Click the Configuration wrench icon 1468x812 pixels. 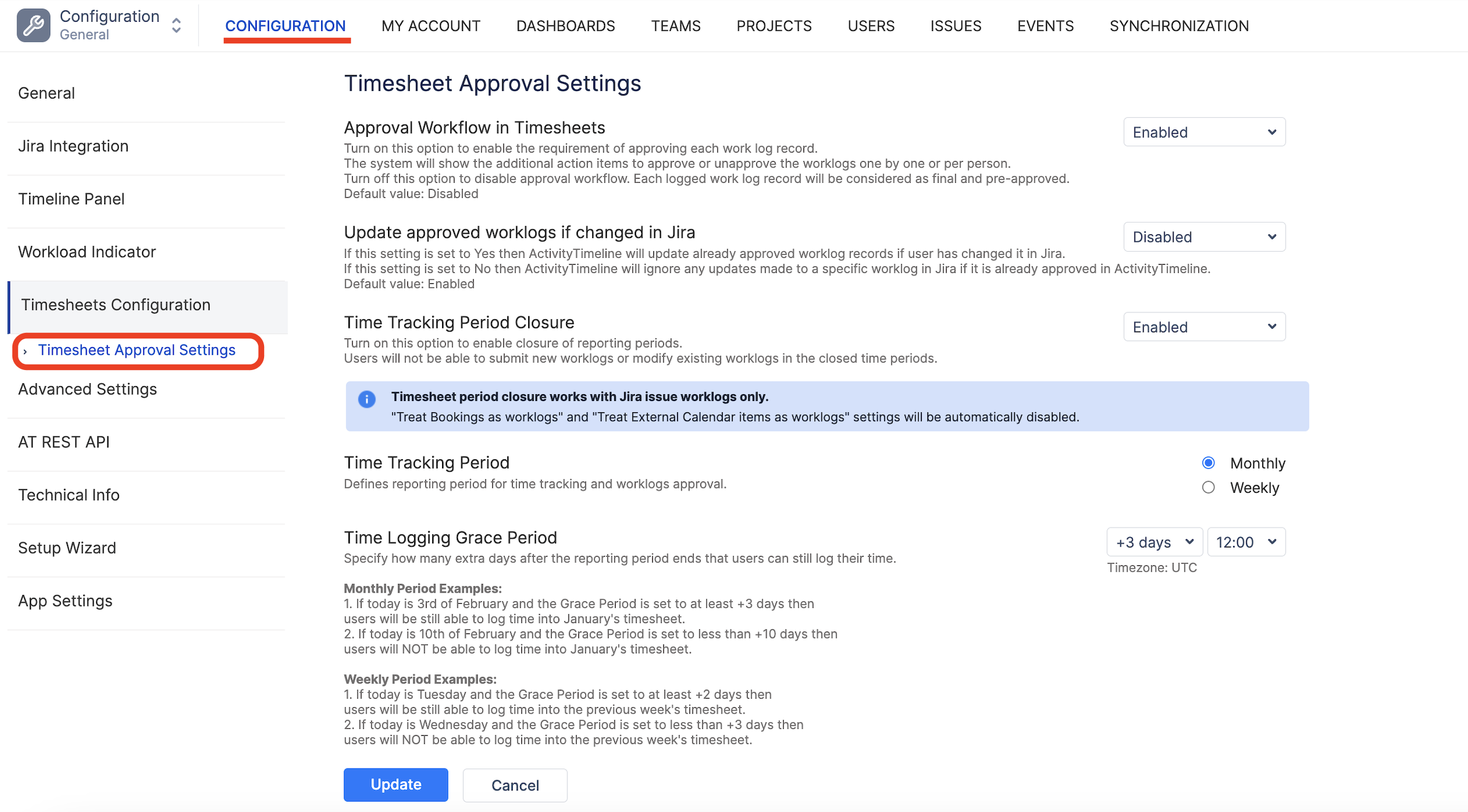(33, 25)
